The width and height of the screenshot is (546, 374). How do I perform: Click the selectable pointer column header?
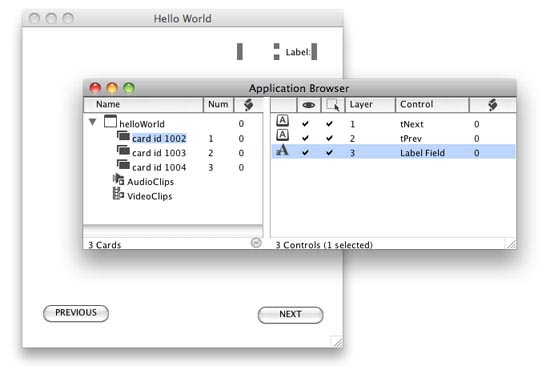[333, 105]
